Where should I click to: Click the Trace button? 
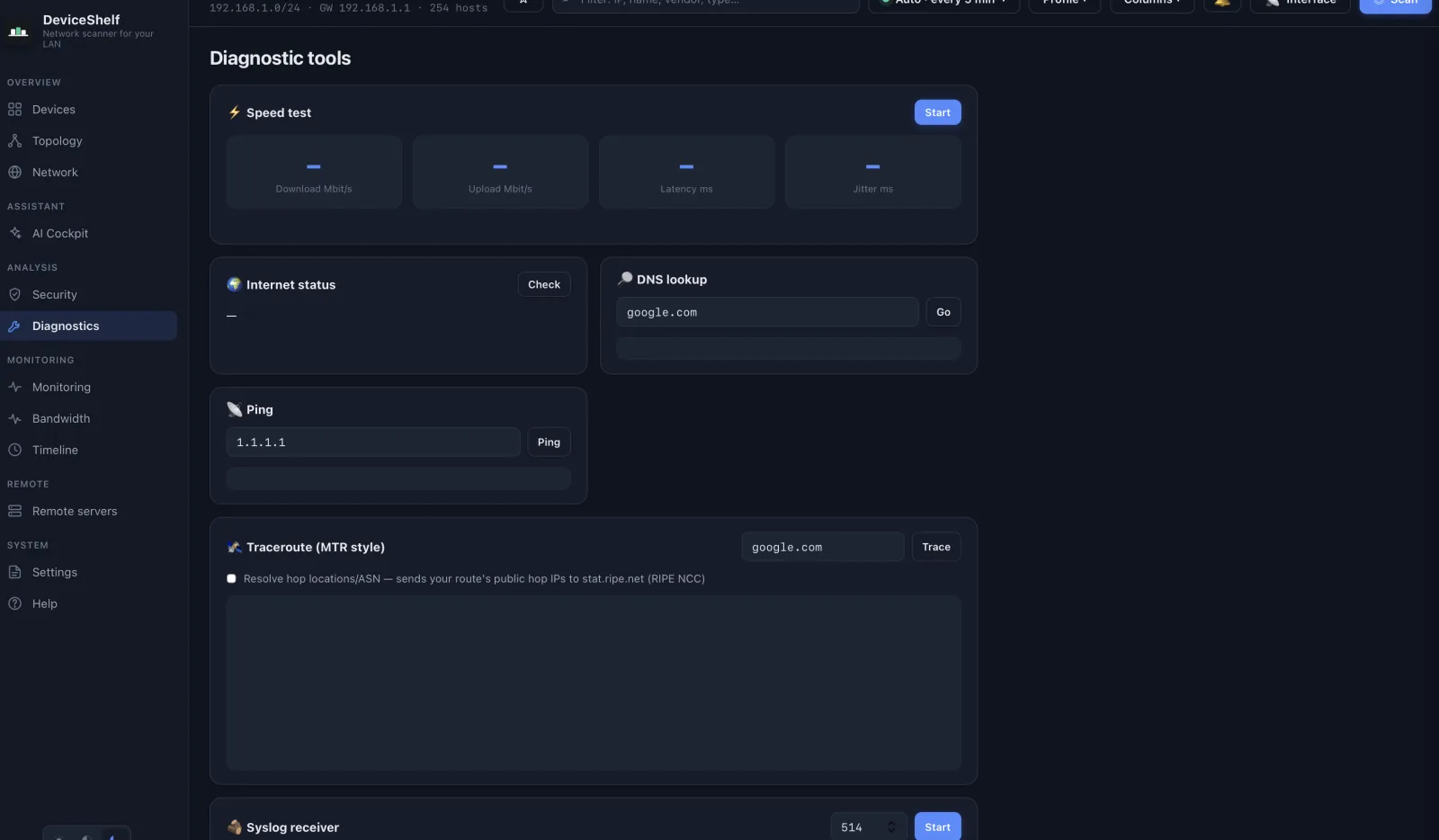pos(936,547)
